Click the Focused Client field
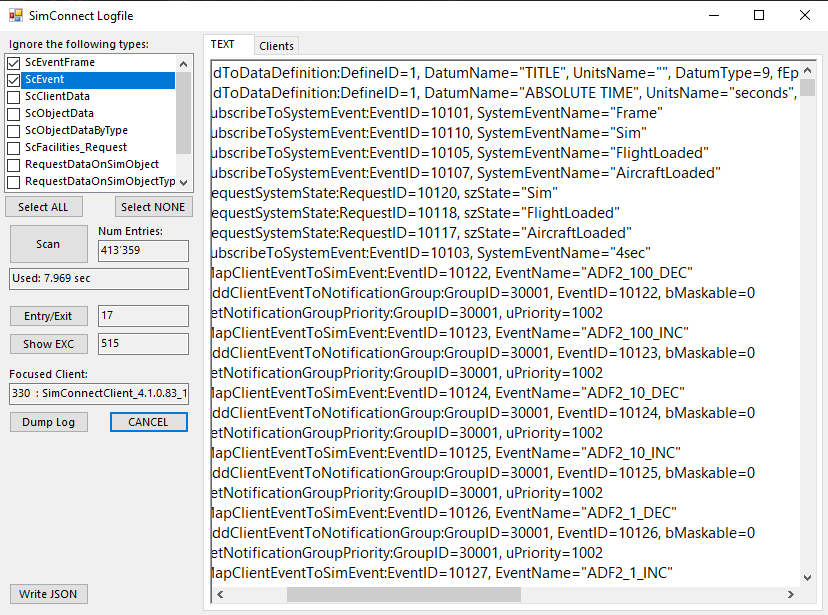Viewport: 828px width, 615px height. pyautogui.click(x=99, y=394)
